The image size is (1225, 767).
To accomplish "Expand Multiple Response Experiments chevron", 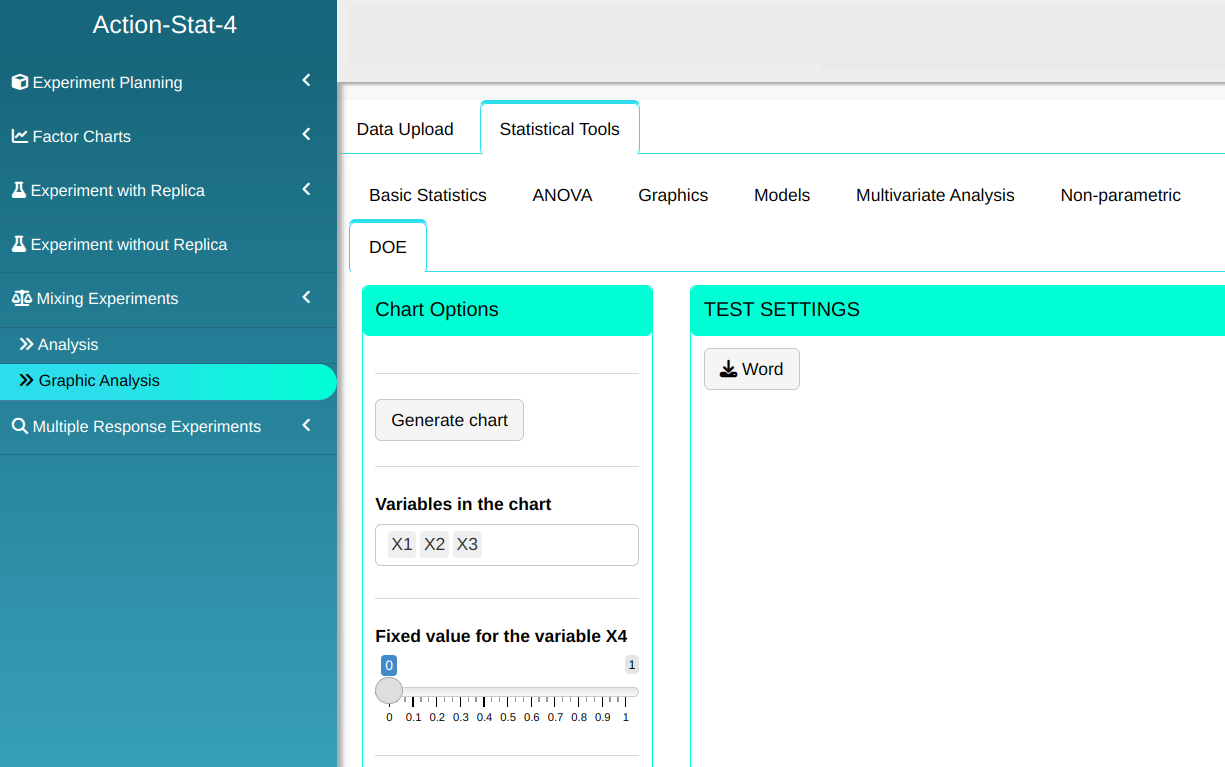I will [x=306, y=425].
